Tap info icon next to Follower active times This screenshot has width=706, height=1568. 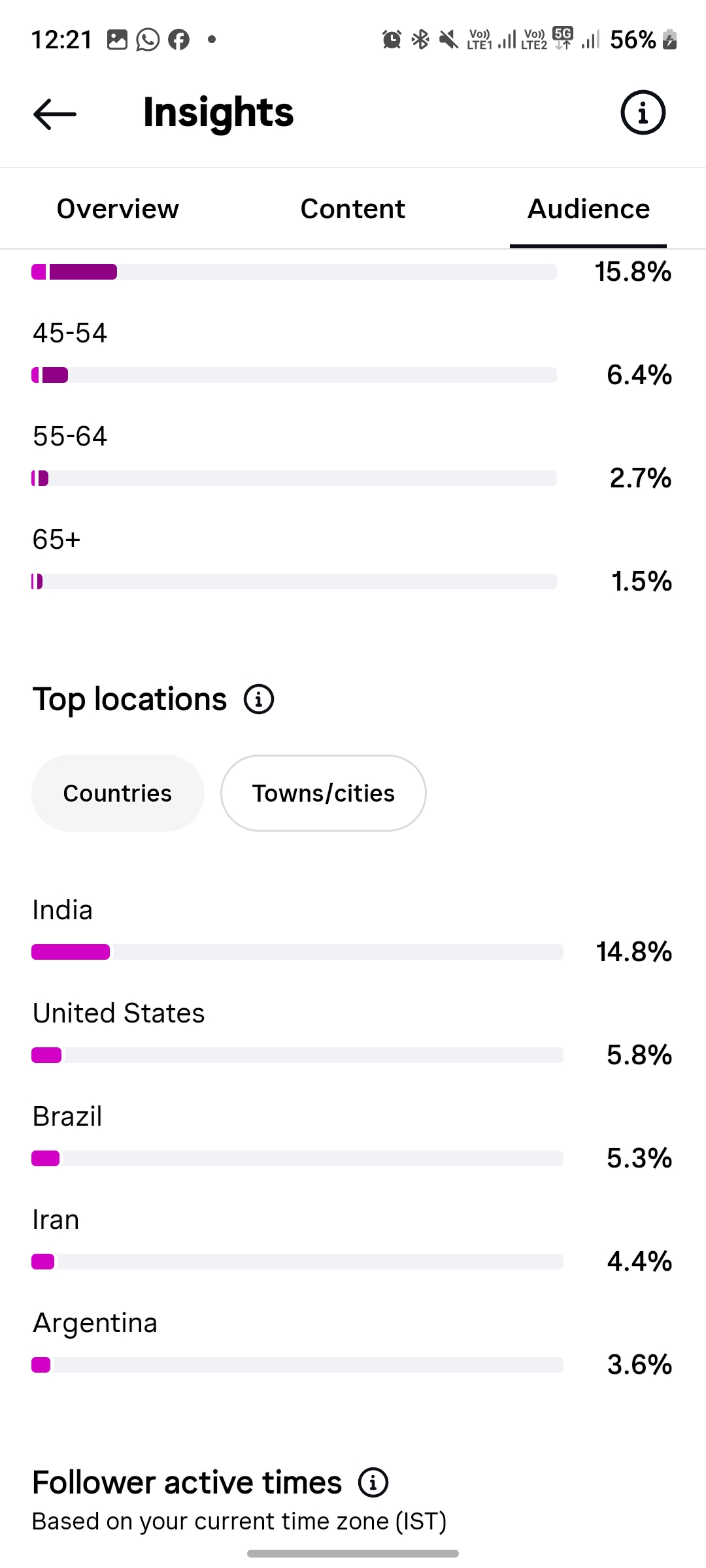tap(373, 1482)
